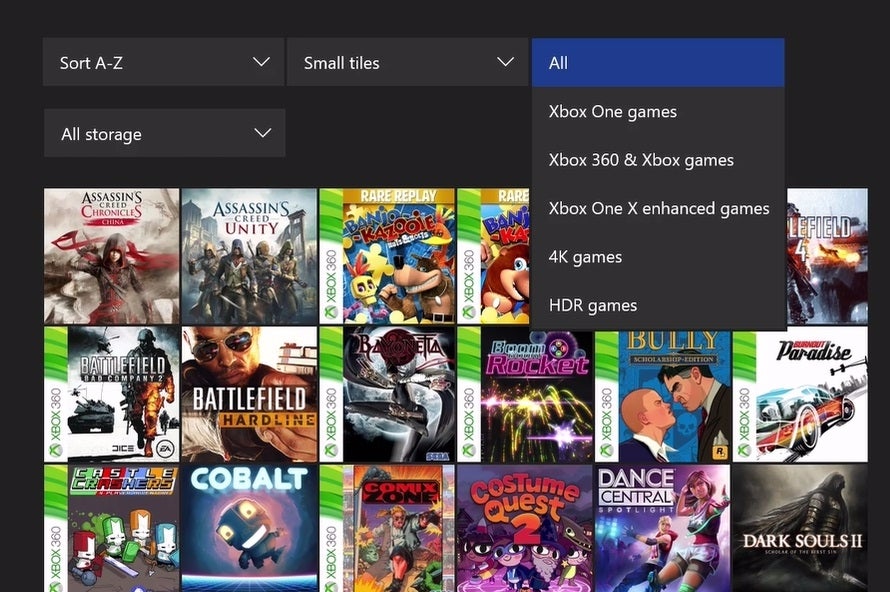The width and height of the screenshot is (890, 592).
Task: Open Burnout Paradise tile
Action: click(x=800, y=394)
